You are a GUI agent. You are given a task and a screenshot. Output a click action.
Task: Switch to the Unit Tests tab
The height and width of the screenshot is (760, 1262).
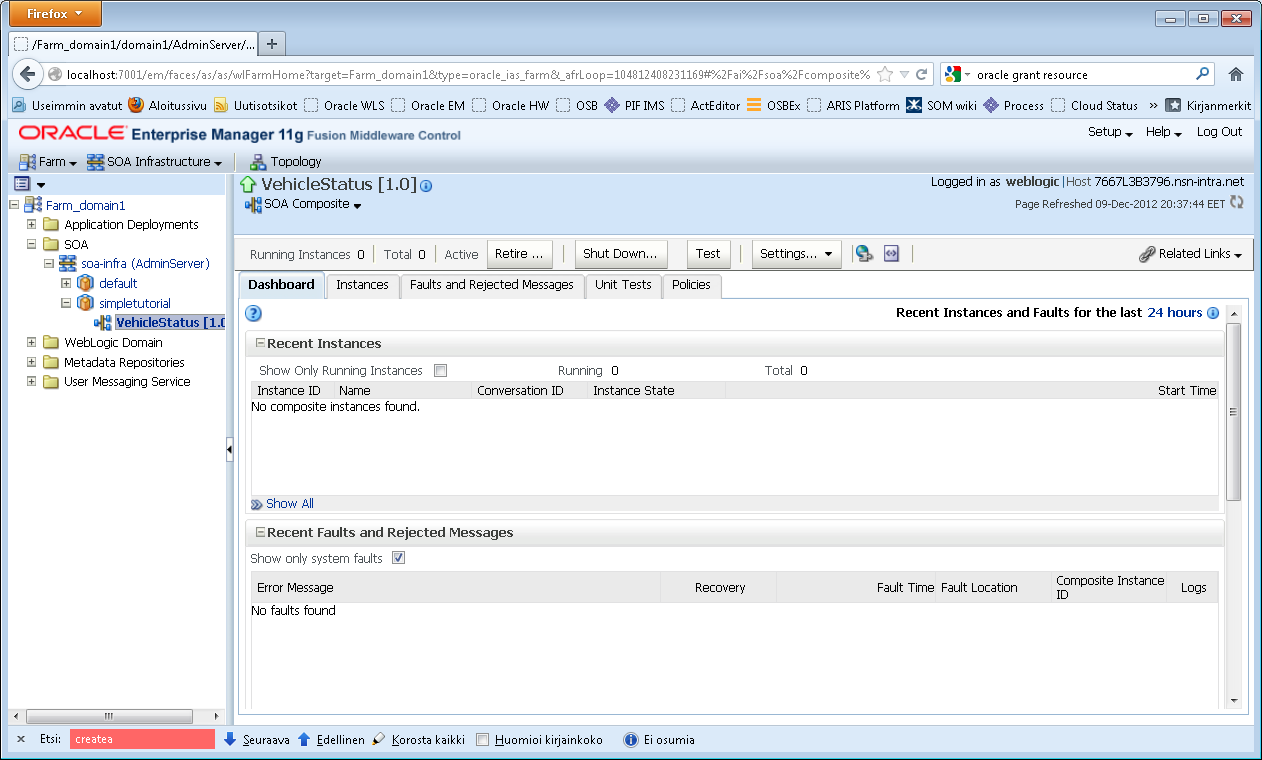coord(623,285)
